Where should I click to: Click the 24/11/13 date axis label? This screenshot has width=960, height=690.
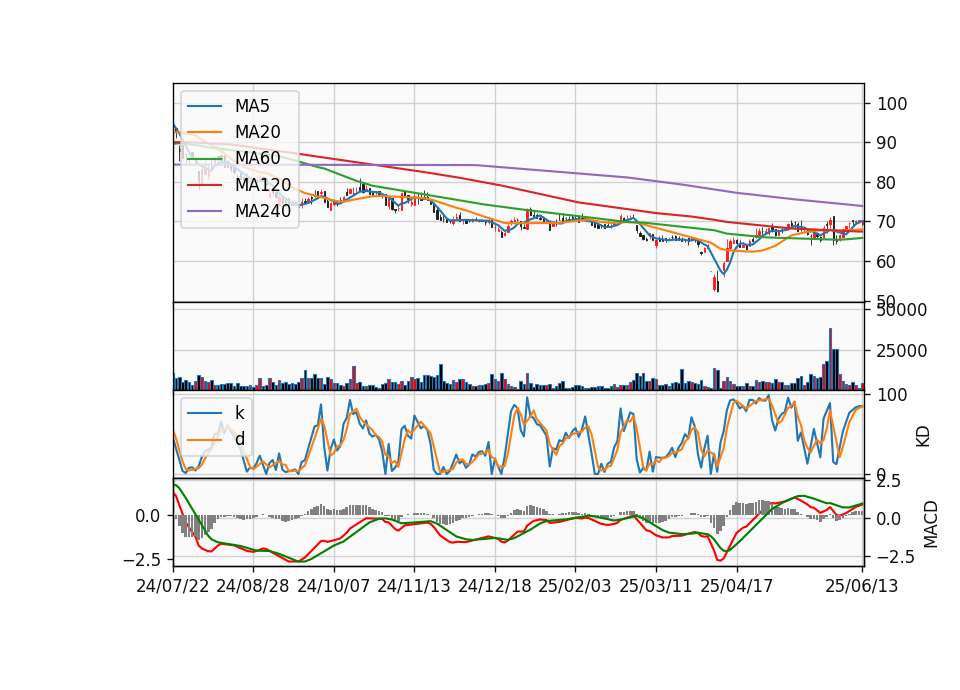click(414, 586)
